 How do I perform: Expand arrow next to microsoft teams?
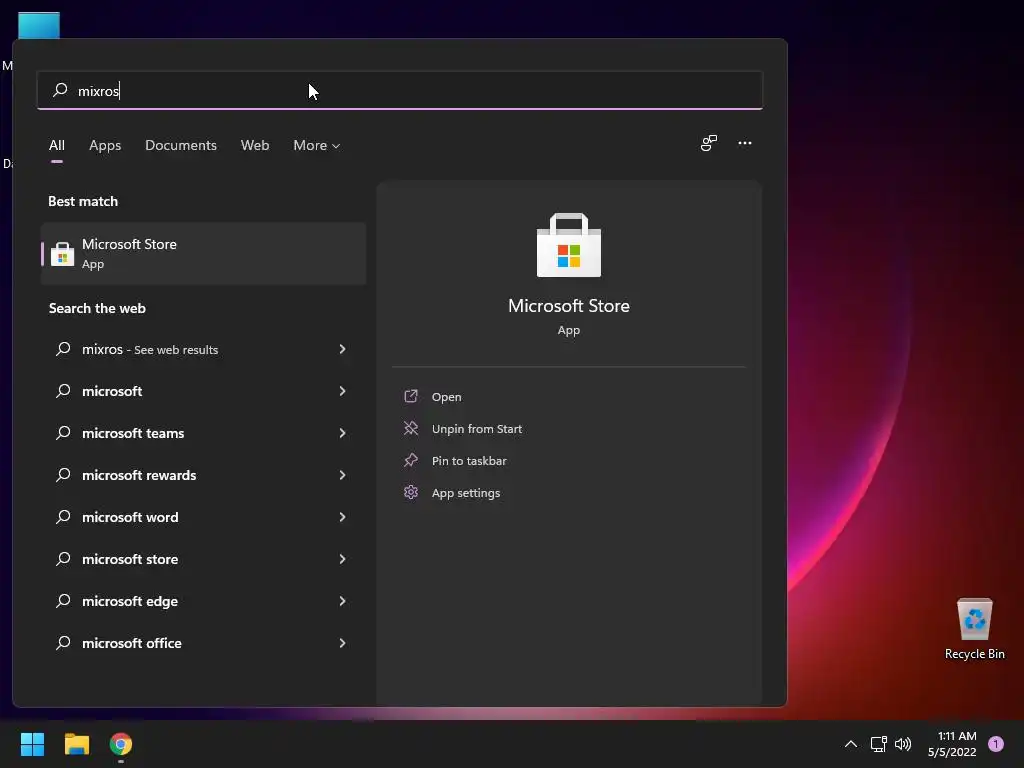tap(342, 433)
